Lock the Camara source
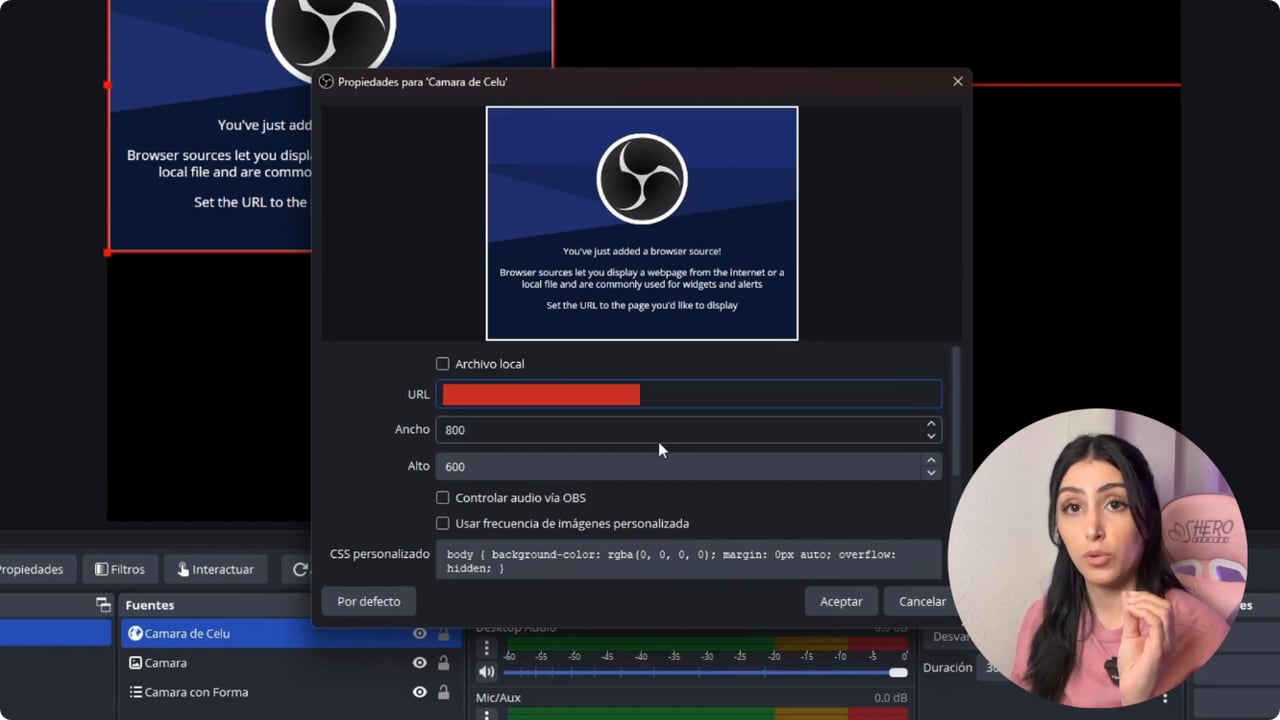This screenshot has width=1280, height=720. [443, 662]
